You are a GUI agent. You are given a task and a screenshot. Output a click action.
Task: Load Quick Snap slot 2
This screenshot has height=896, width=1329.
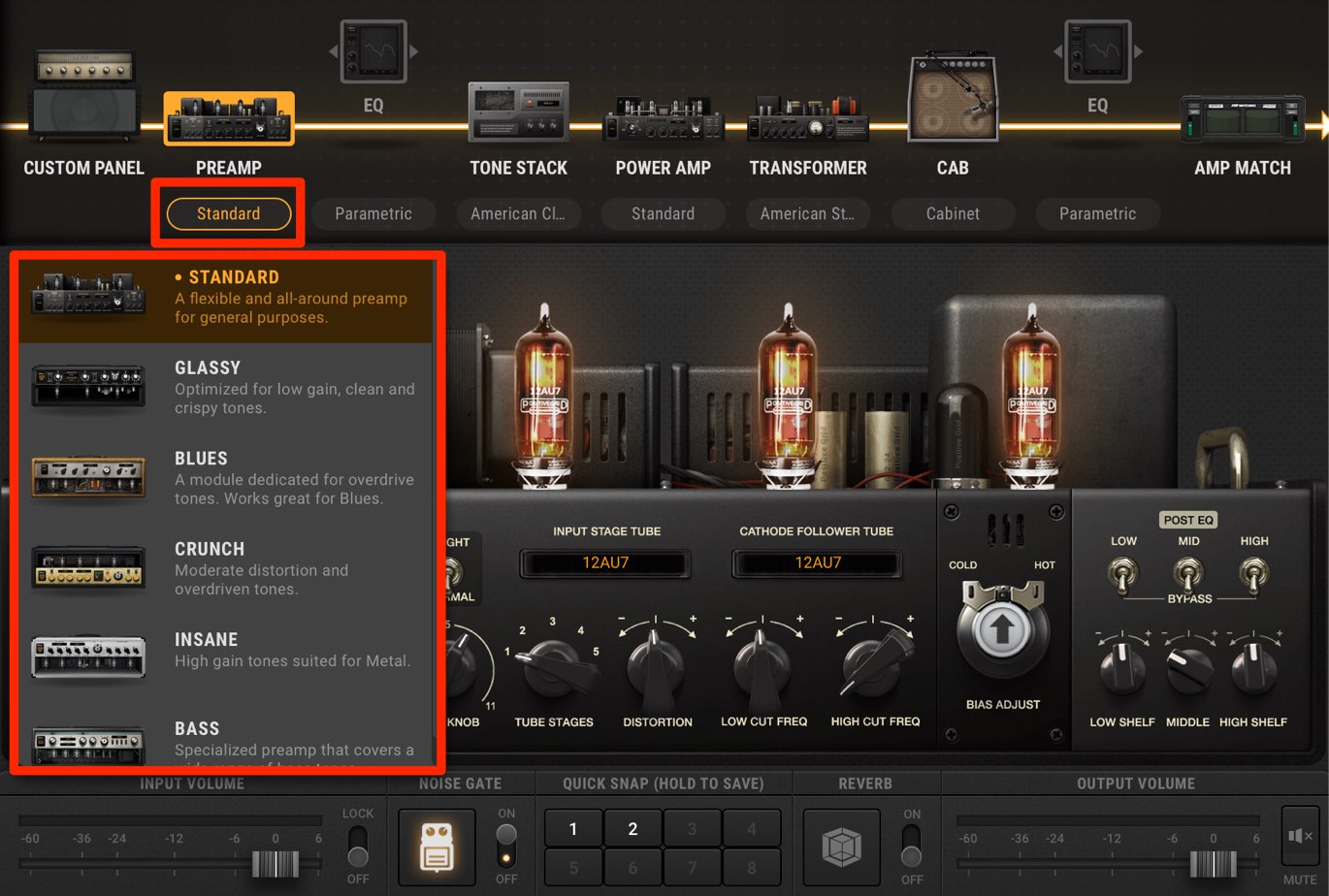[632, 829]
